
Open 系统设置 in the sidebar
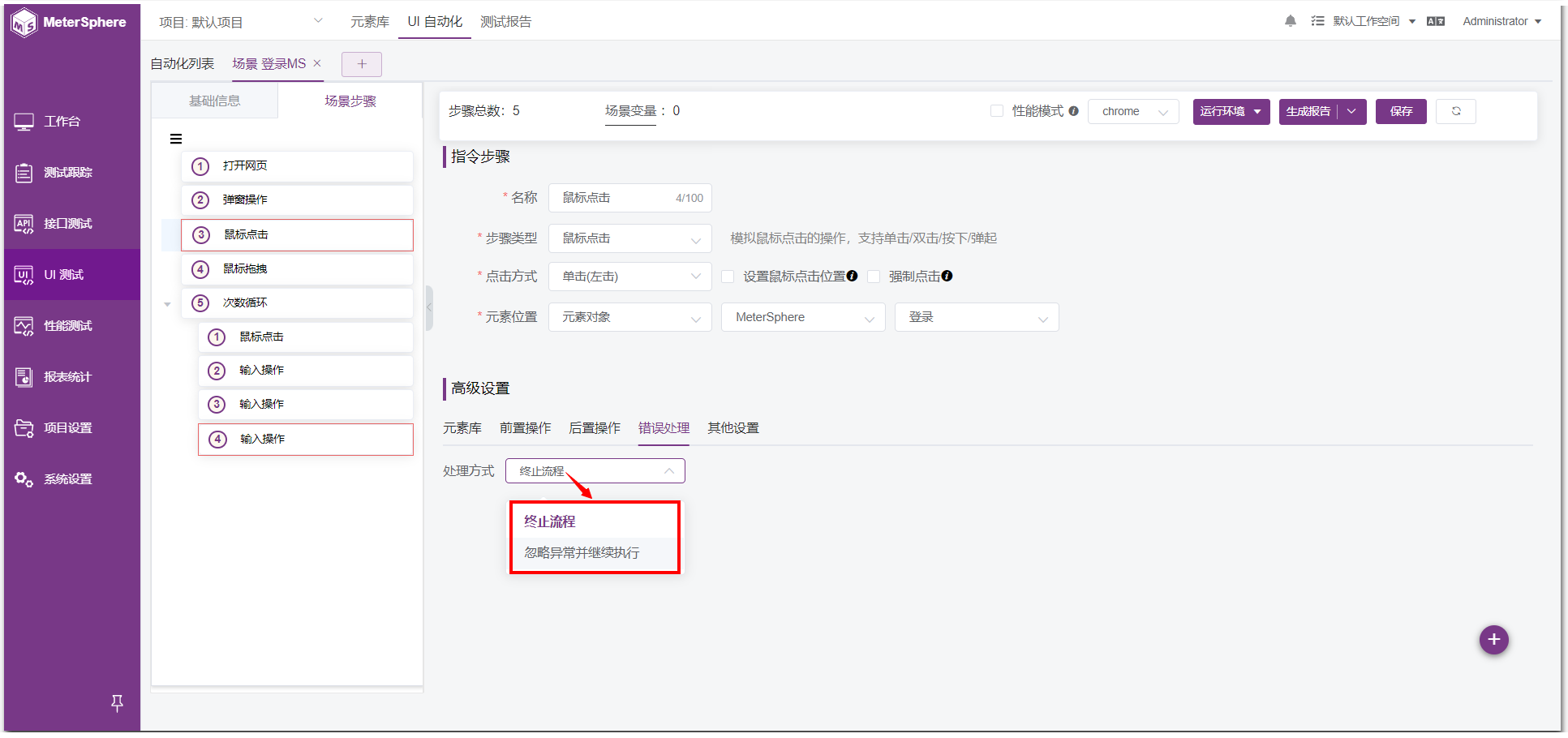pos(71,479)
